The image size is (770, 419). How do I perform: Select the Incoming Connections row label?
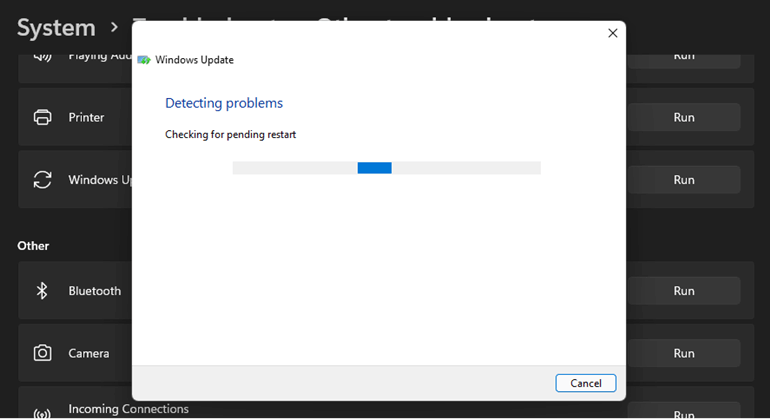pos(129,409)
